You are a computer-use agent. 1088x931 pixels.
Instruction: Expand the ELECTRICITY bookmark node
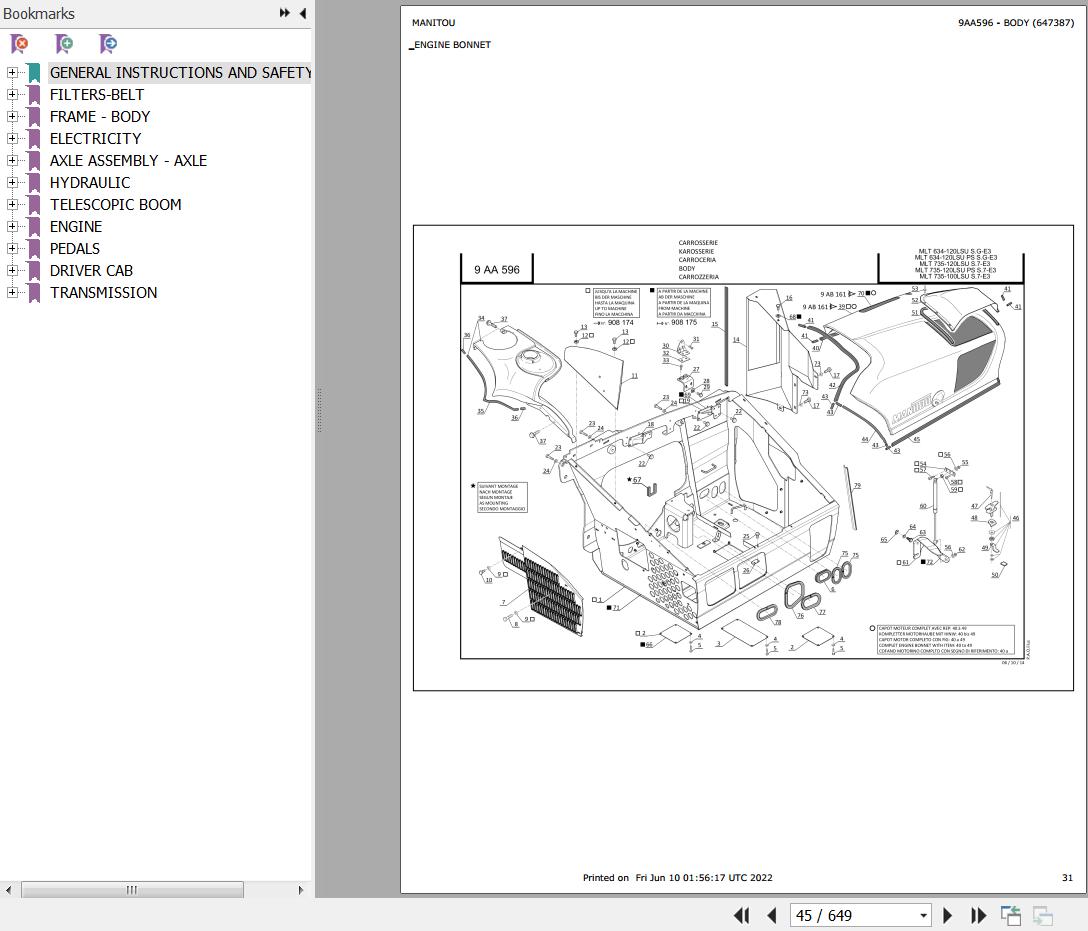(12, 138)
